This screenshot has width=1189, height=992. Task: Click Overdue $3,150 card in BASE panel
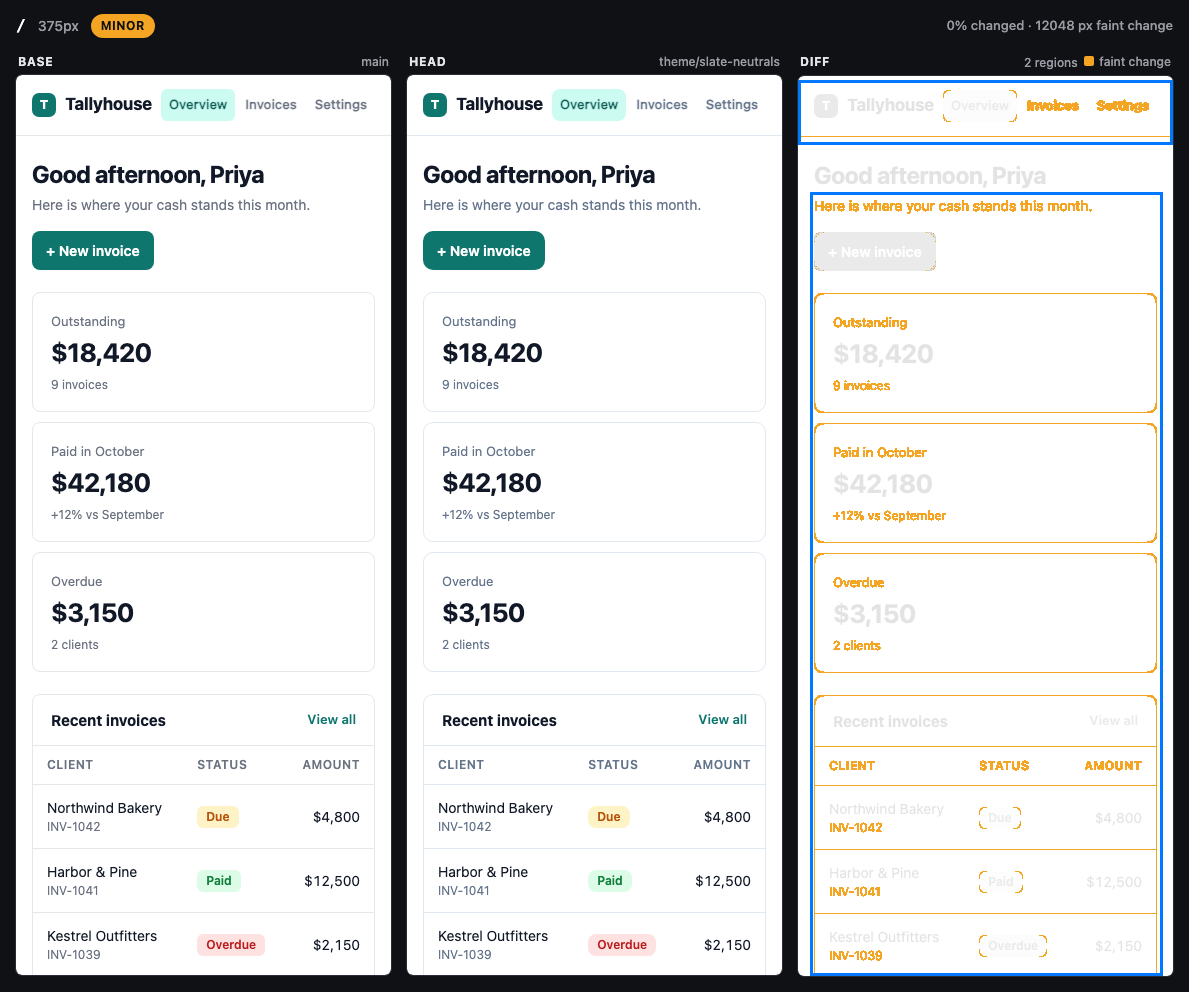click(x=203, y=612)
